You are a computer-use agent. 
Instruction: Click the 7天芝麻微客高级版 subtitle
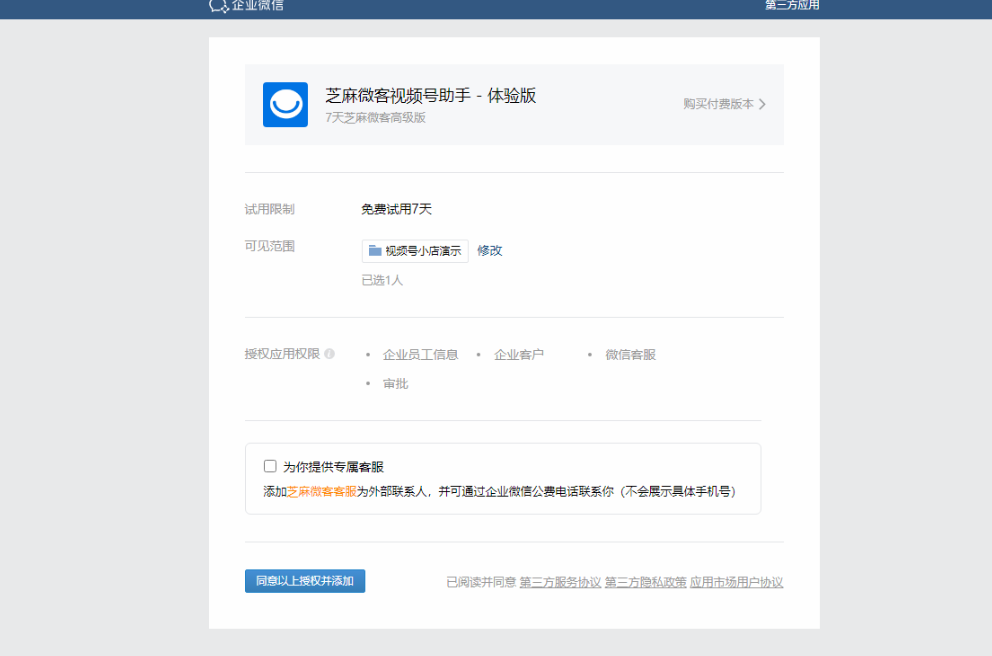coord(376,118)
